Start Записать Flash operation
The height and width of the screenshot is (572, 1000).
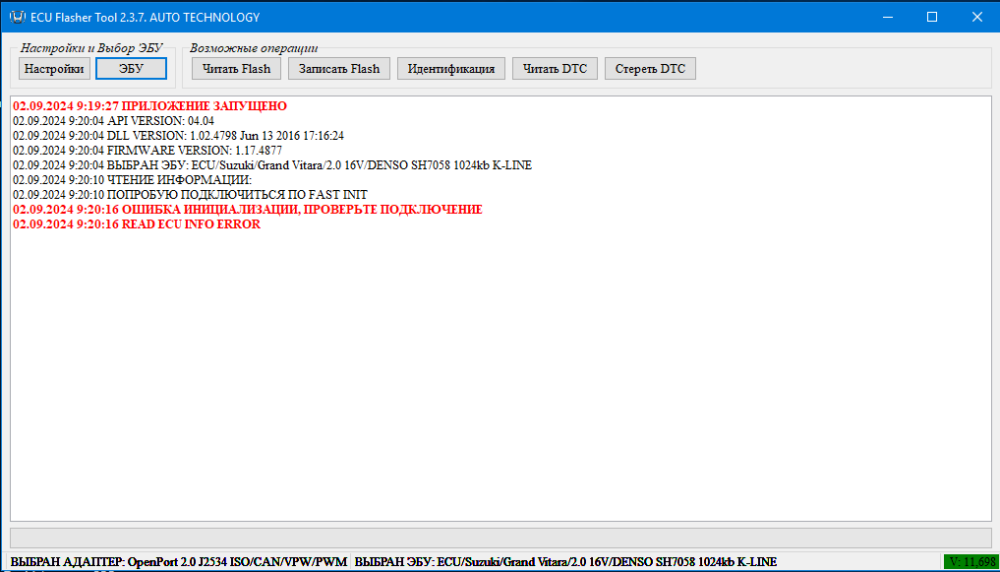point(339,69)
